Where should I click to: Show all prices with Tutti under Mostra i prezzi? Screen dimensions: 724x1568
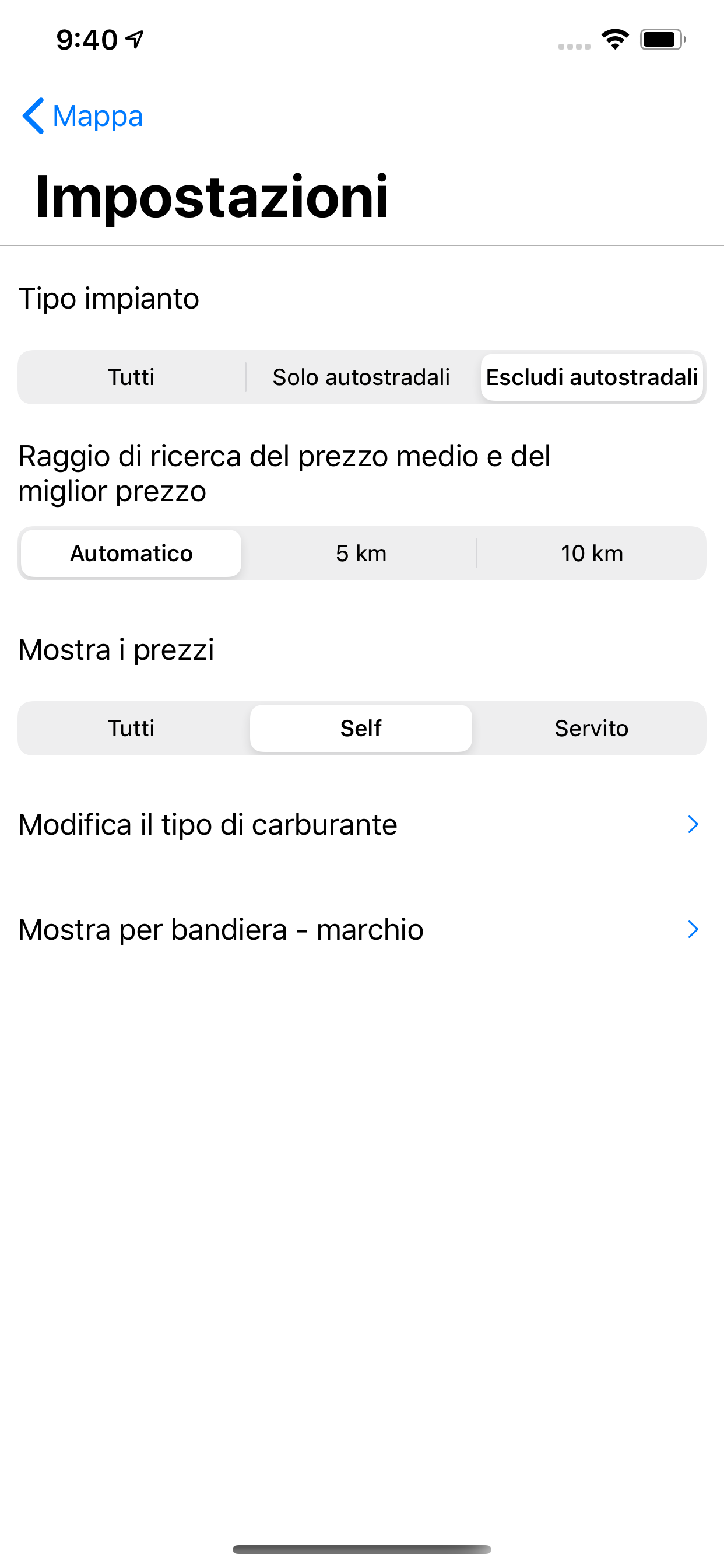point(131,729)
